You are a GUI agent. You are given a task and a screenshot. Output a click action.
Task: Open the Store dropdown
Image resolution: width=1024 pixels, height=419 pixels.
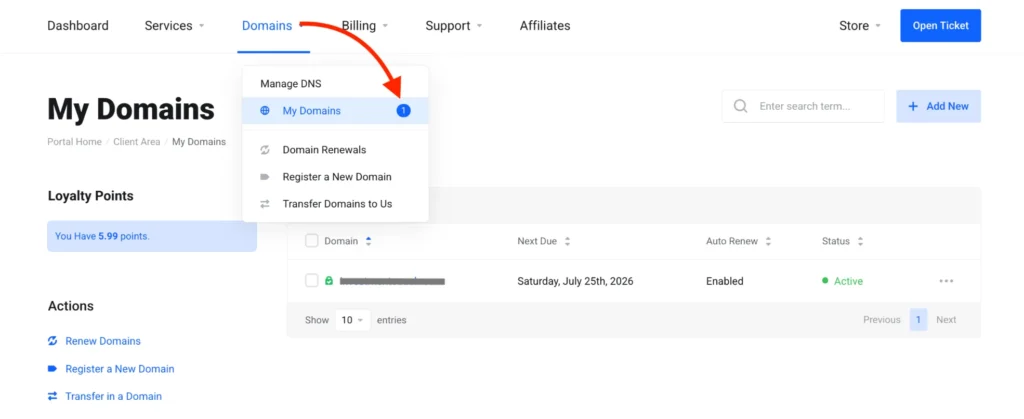[x=860, y=26]
